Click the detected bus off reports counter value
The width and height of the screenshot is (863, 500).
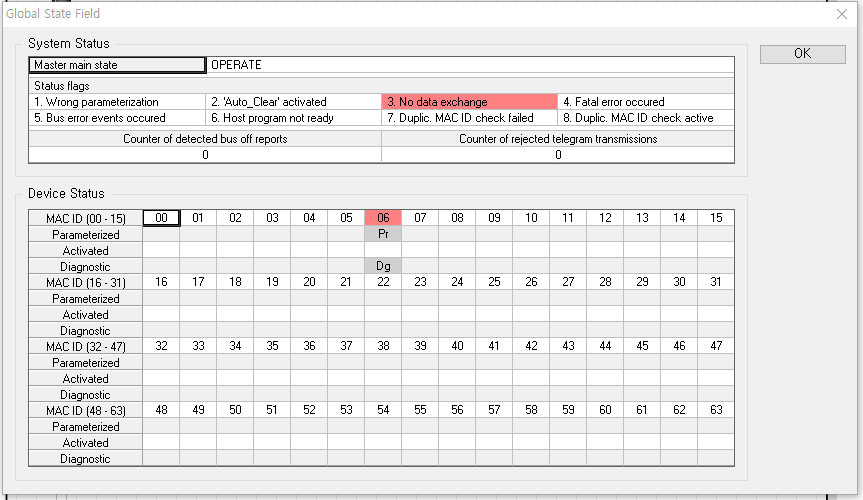click(x=205, y=155)
